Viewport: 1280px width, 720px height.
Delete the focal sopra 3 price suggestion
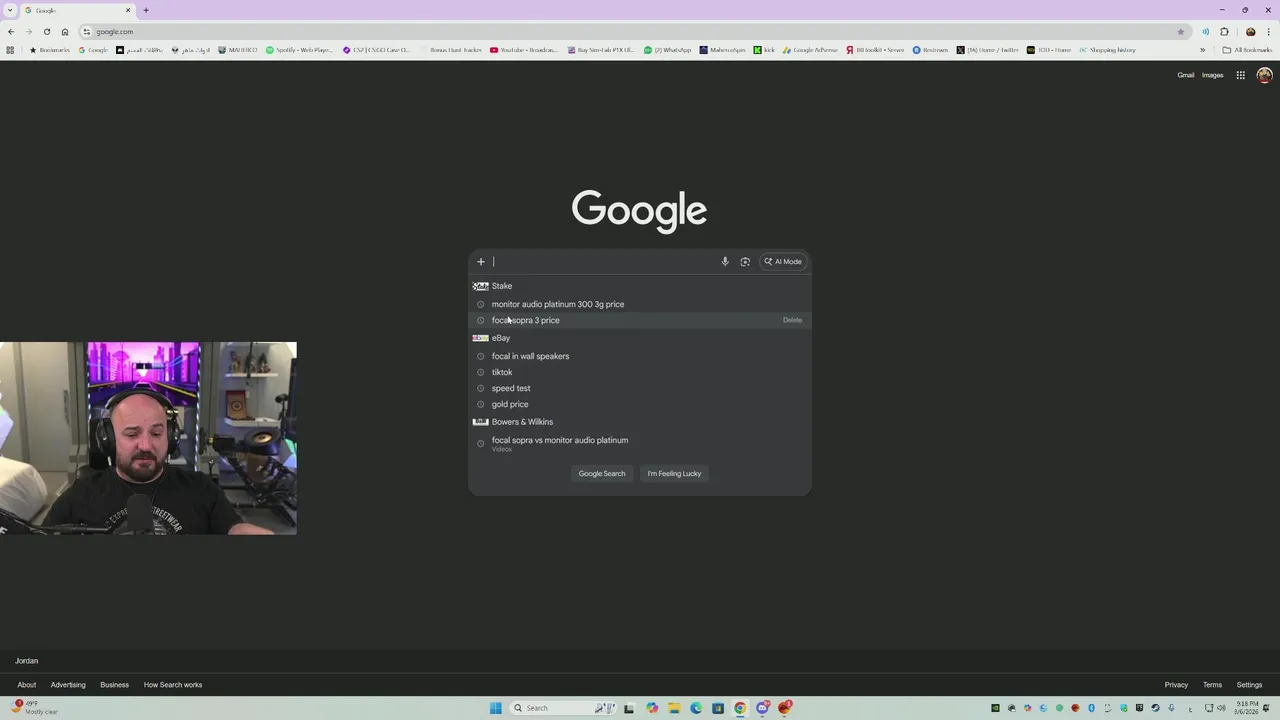pos(792,320)
